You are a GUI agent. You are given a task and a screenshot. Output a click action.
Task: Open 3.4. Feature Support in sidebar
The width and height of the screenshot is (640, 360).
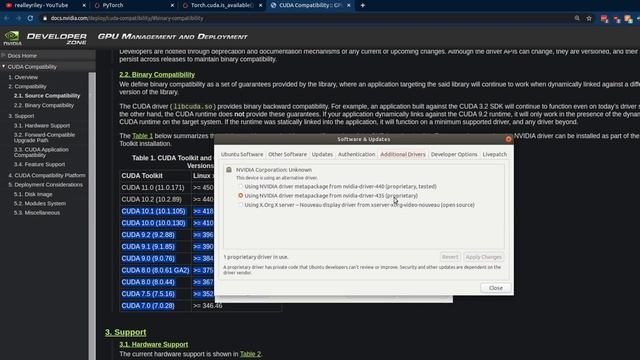coord(39,164)
